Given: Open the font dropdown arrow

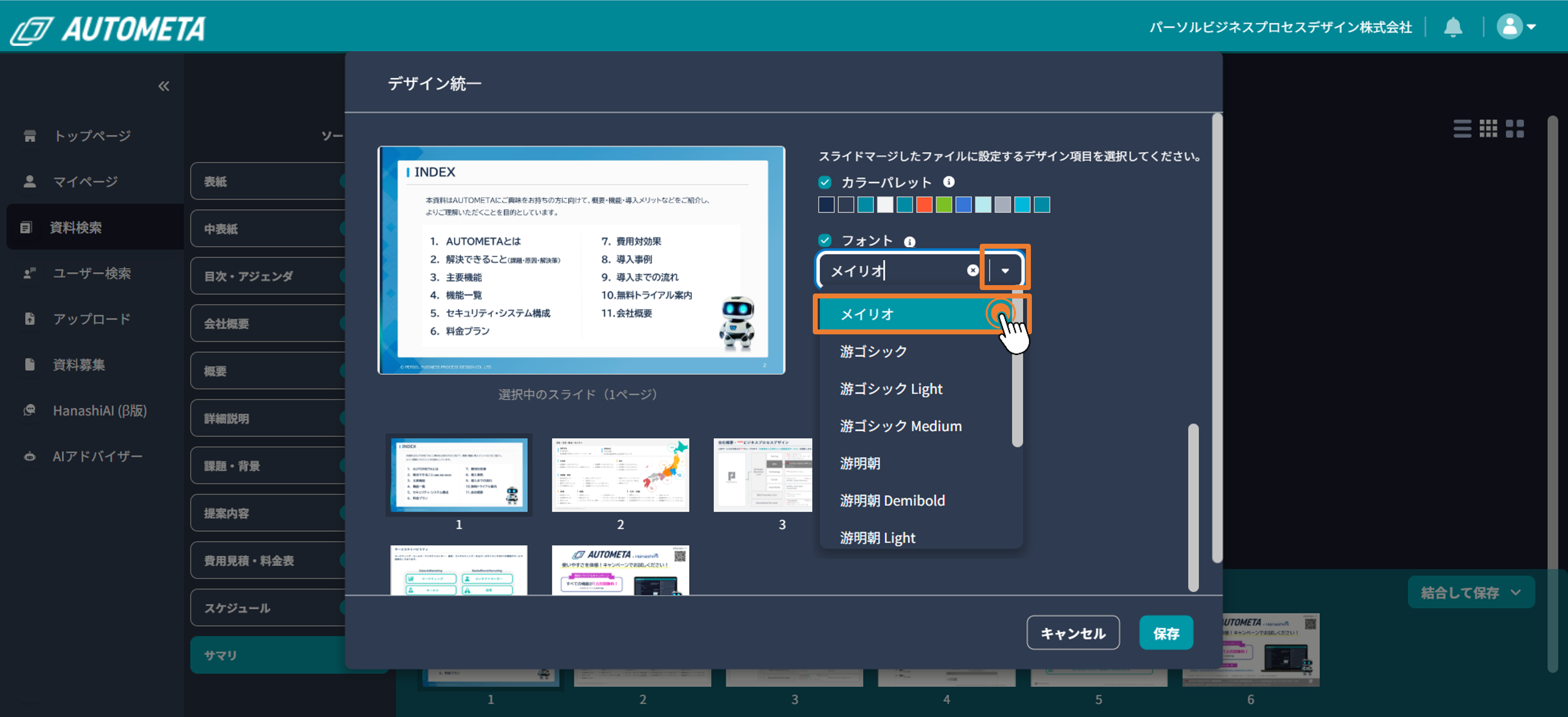Looking at the screenshot, I should (x=1005, y=270).
